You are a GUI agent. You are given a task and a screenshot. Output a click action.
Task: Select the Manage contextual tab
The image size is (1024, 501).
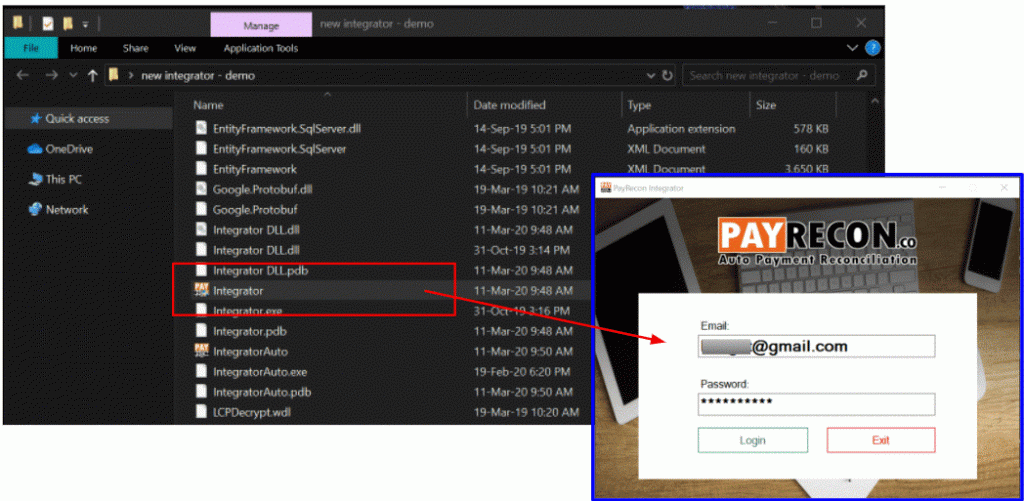point(261,25)
